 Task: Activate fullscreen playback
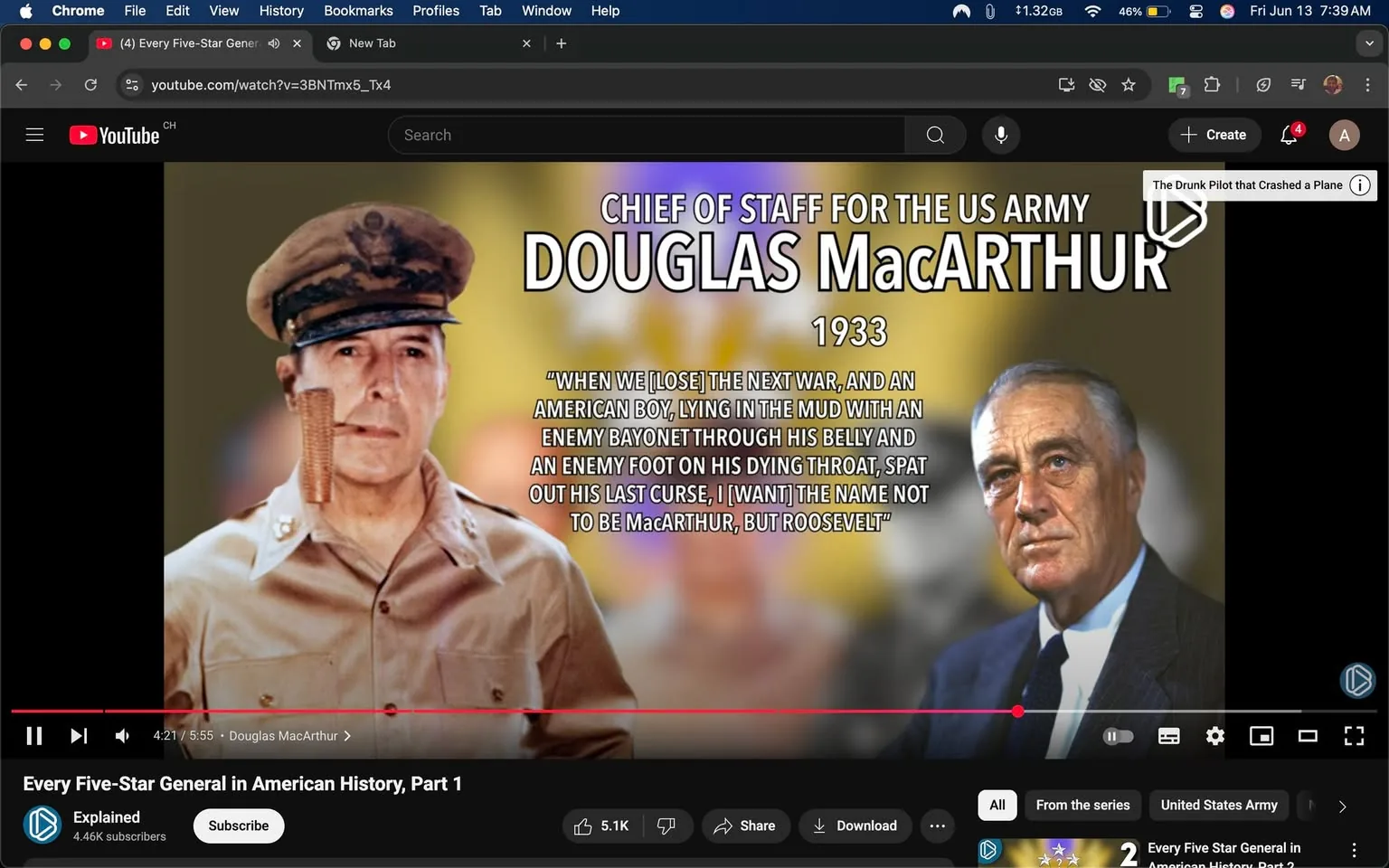click(1353, 735)
